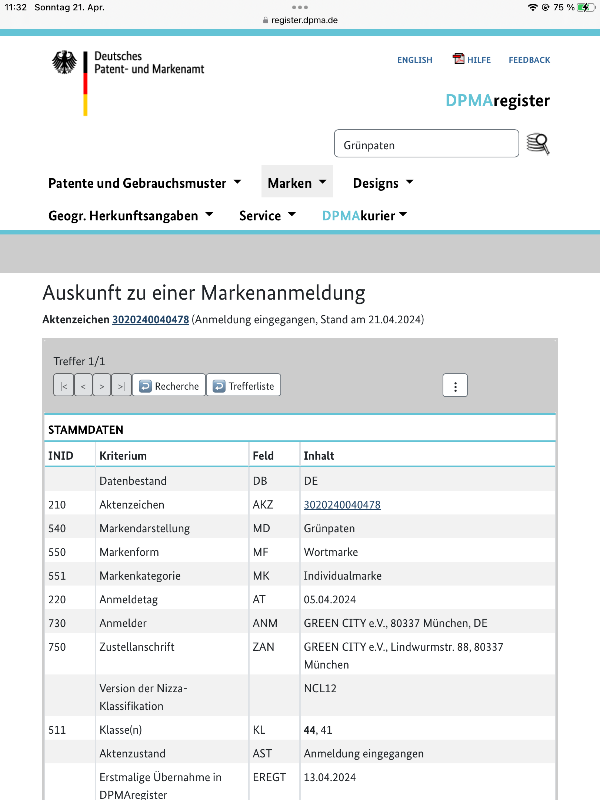Click the 'INID' column header
This screenshot has height=800, width=600.
[61, 456]
